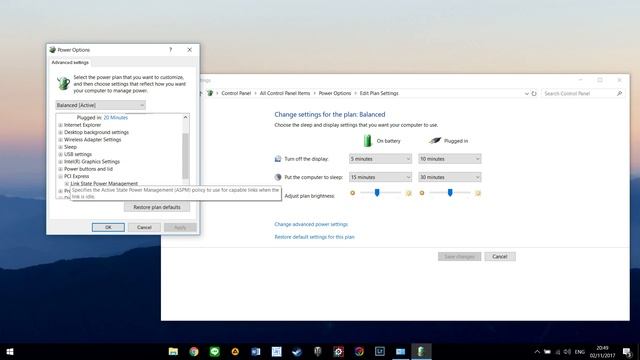Click the ENG language indicator
Screen dimensions: 640x360
[580, 351]
